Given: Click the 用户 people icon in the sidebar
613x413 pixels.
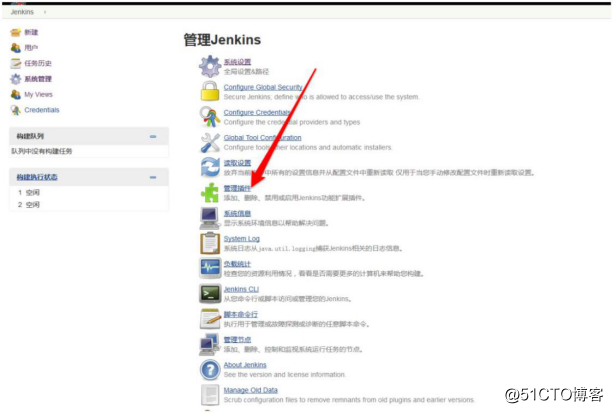Looking at the screenshot, I should 16,48.
